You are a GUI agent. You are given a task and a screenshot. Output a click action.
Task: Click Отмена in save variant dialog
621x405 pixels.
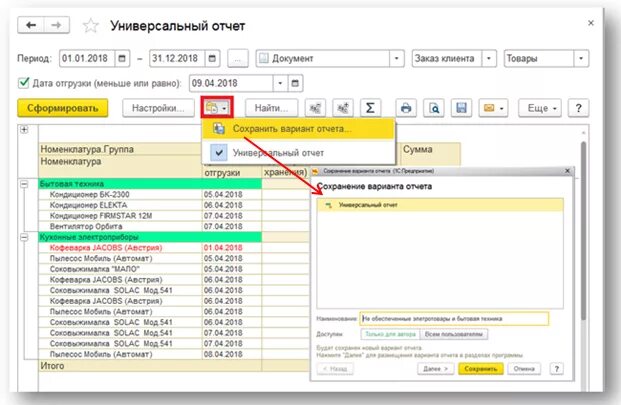pyautogui.click(x=524, y=369)
